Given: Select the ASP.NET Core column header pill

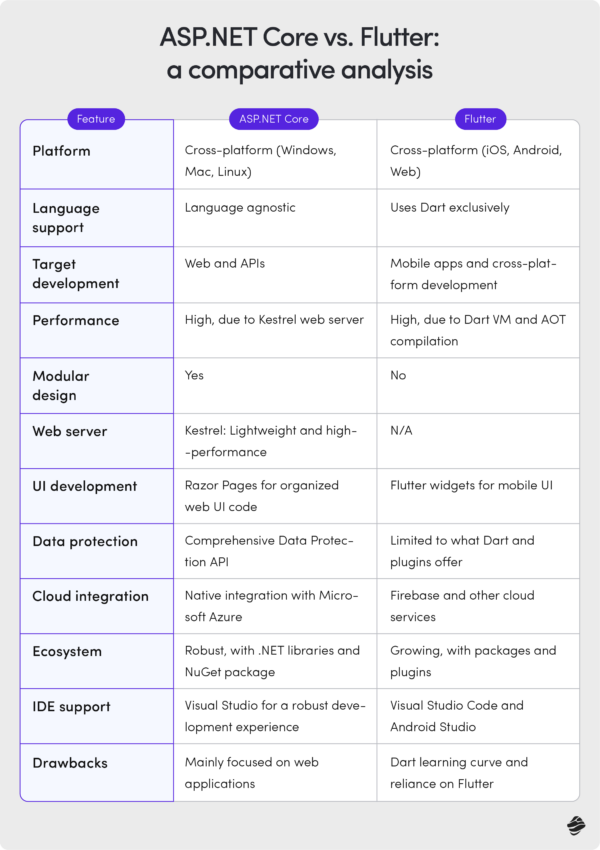Looking at the screenshot, I should pos(274,119).
